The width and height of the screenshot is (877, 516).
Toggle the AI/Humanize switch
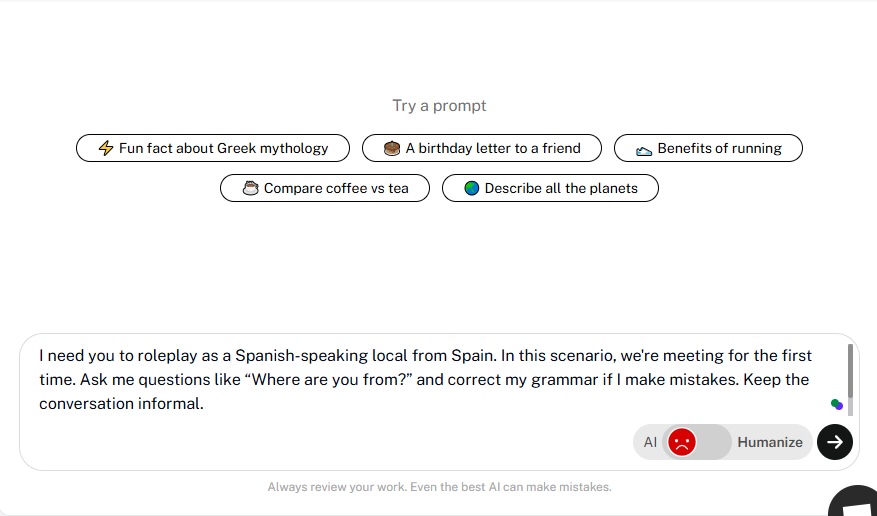[696, 442]
